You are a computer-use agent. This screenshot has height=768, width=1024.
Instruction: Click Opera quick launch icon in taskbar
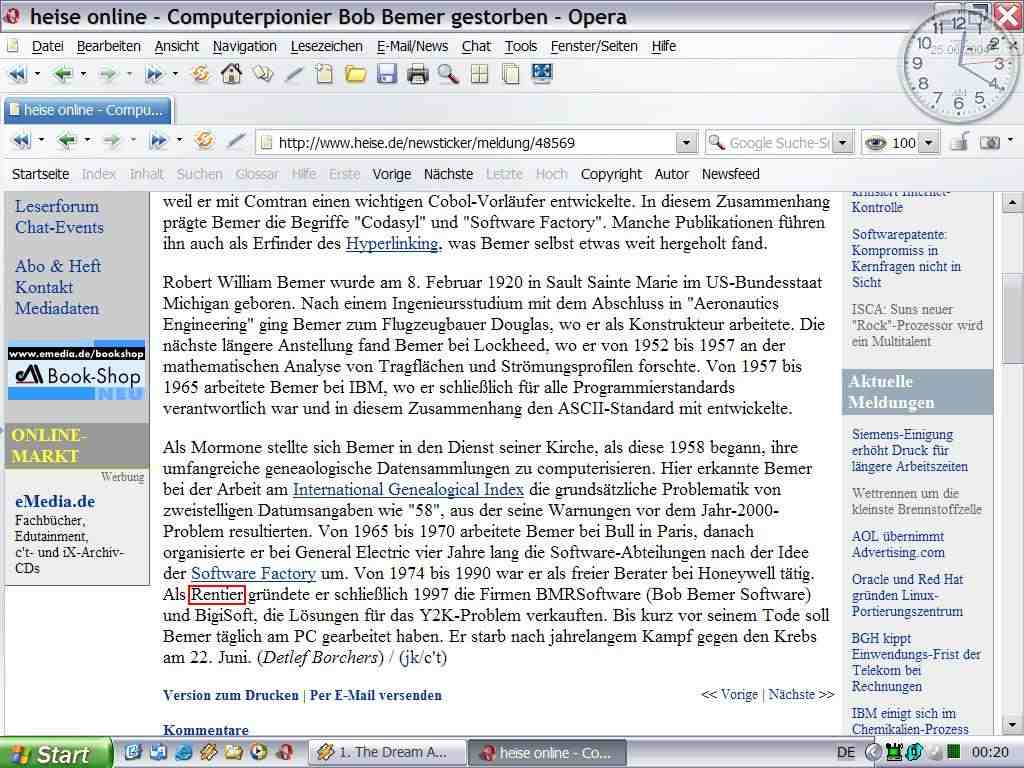coord(285,752)
